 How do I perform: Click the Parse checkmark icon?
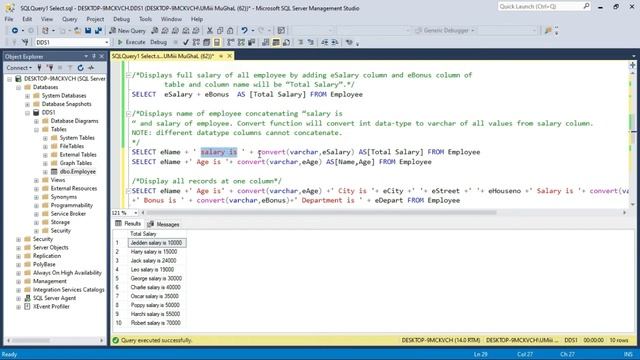186,42
